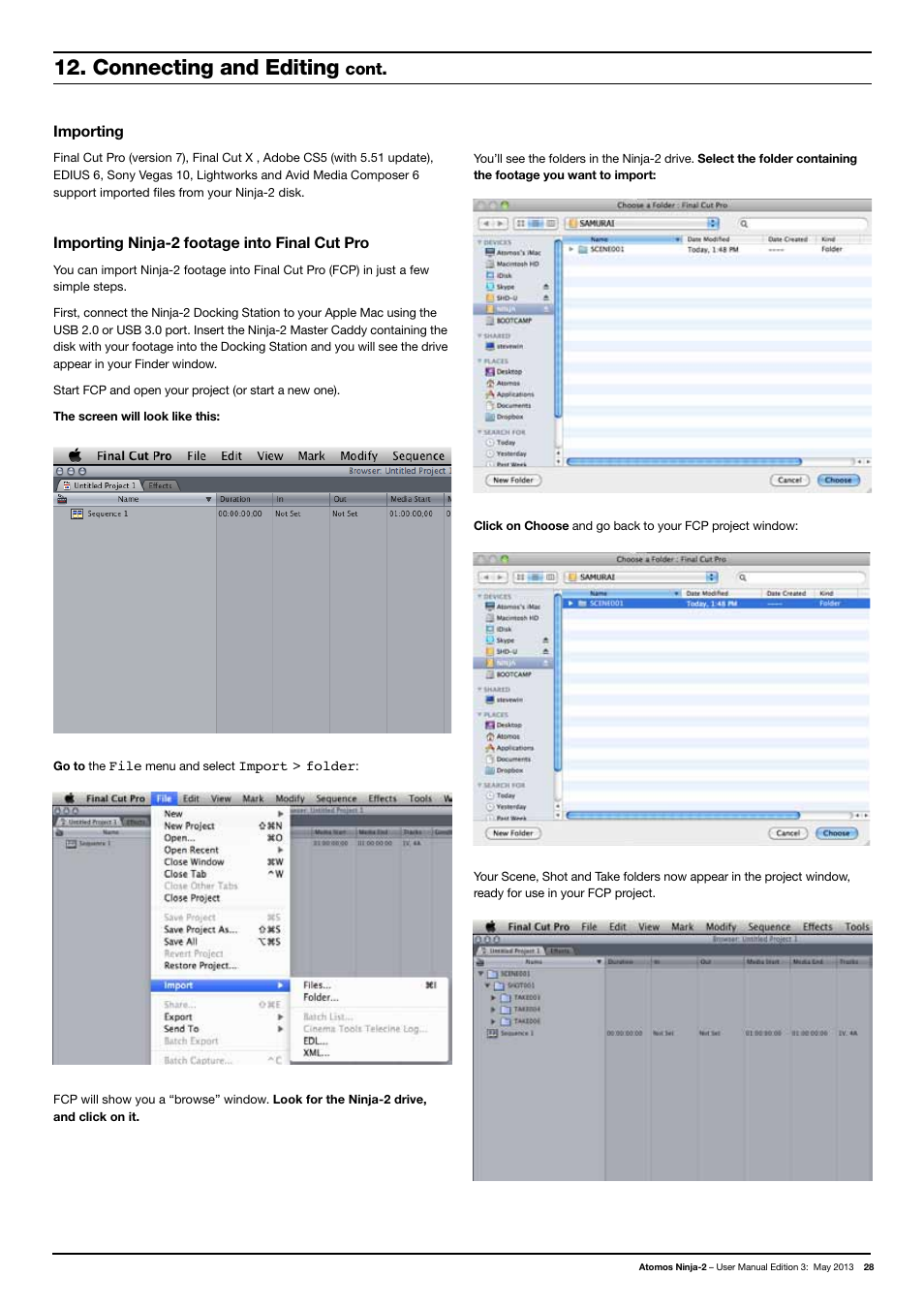
Task: Open the Export submenu in the File menu
Action: 222,1017
